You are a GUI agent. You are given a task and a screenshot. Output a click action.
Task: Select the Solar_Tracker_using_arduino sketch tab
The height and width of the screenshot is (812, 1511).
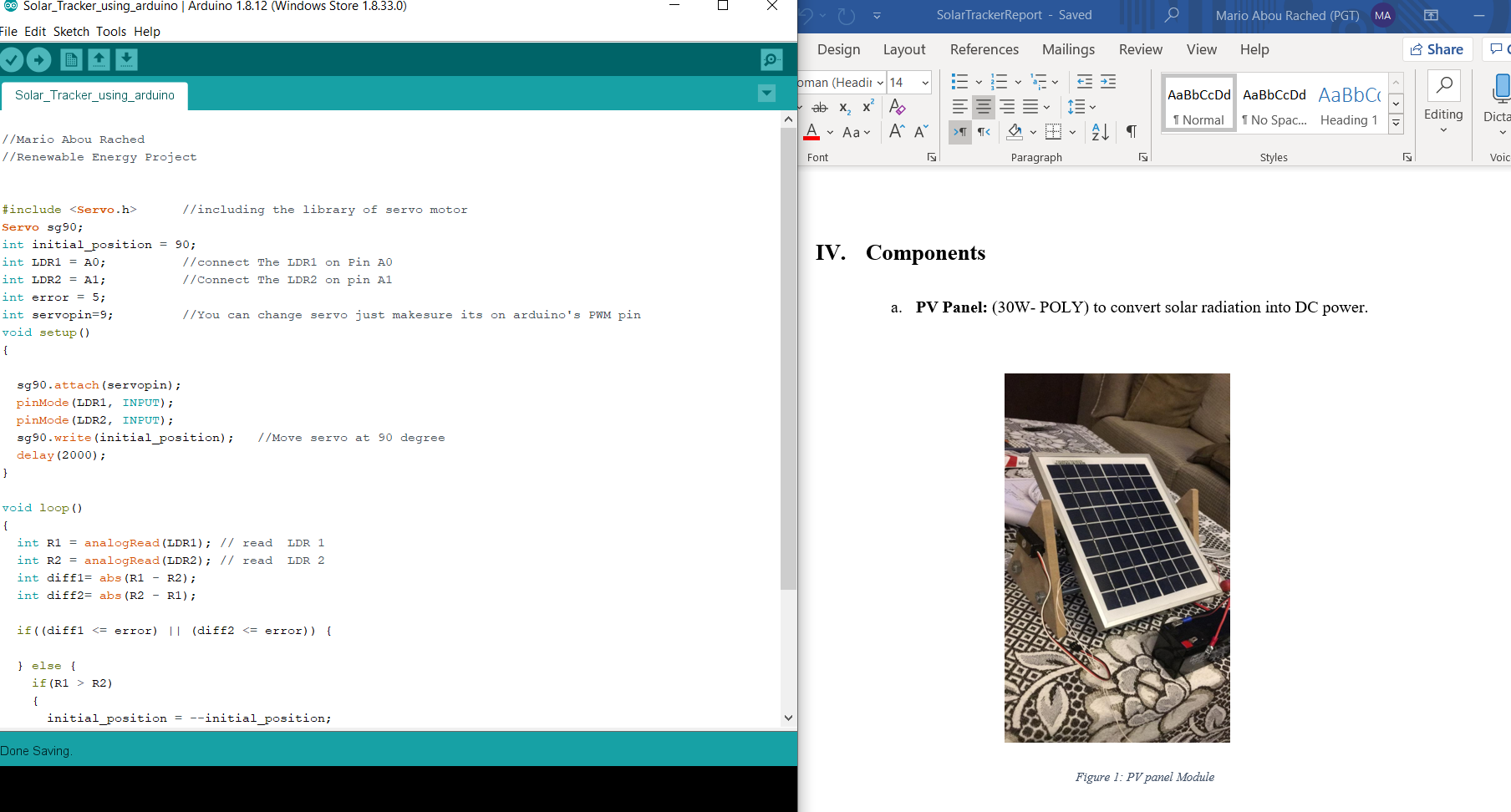click(94, 95)
